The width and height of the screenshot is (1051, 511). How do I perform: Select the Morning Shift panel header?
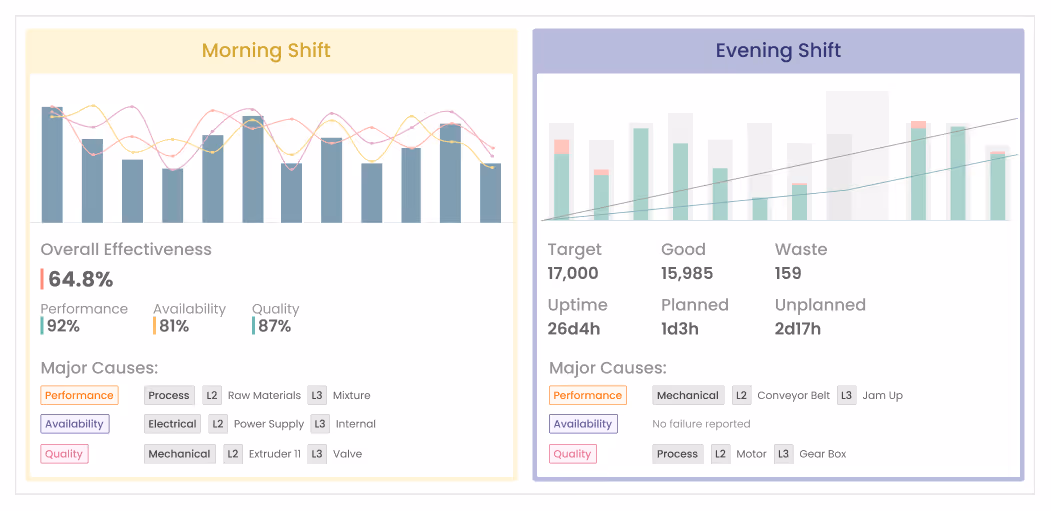pyautogui.click(x=266, y=50)
